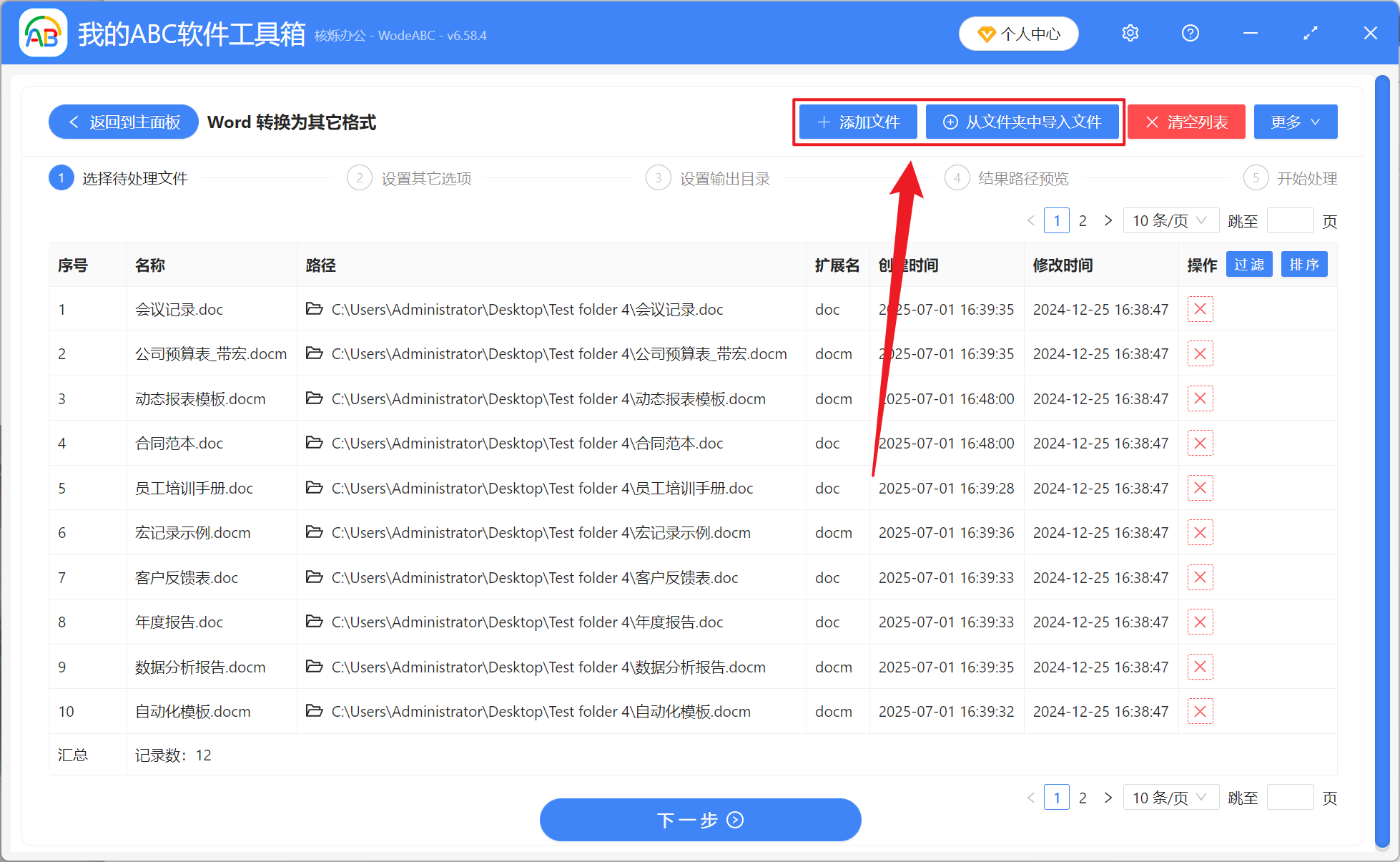
Task: Click the help question mark icon
Action: tap(1190, 33)
